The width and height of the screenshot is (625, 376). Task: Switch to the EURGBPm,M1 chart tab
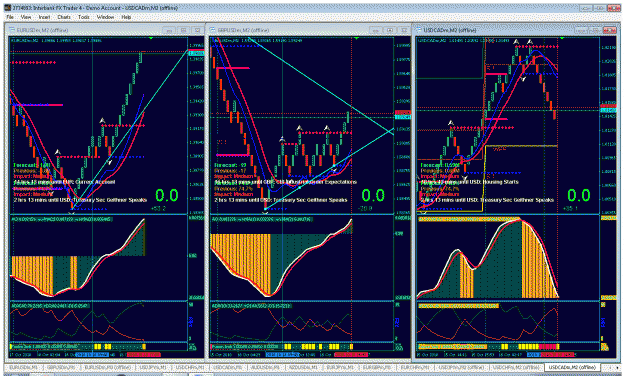(377, 367)
